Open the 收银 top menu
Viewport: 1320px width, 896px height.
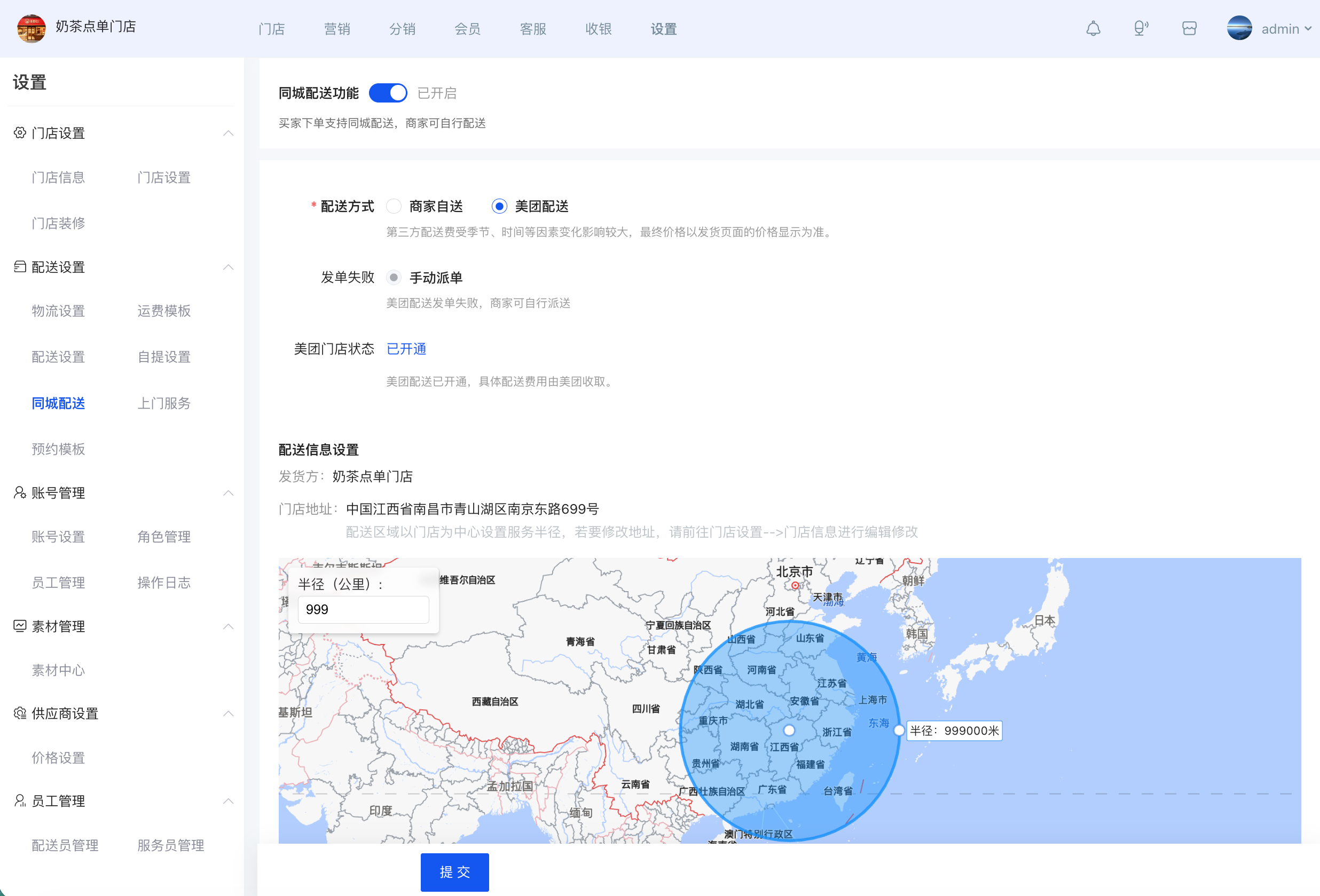599,29
